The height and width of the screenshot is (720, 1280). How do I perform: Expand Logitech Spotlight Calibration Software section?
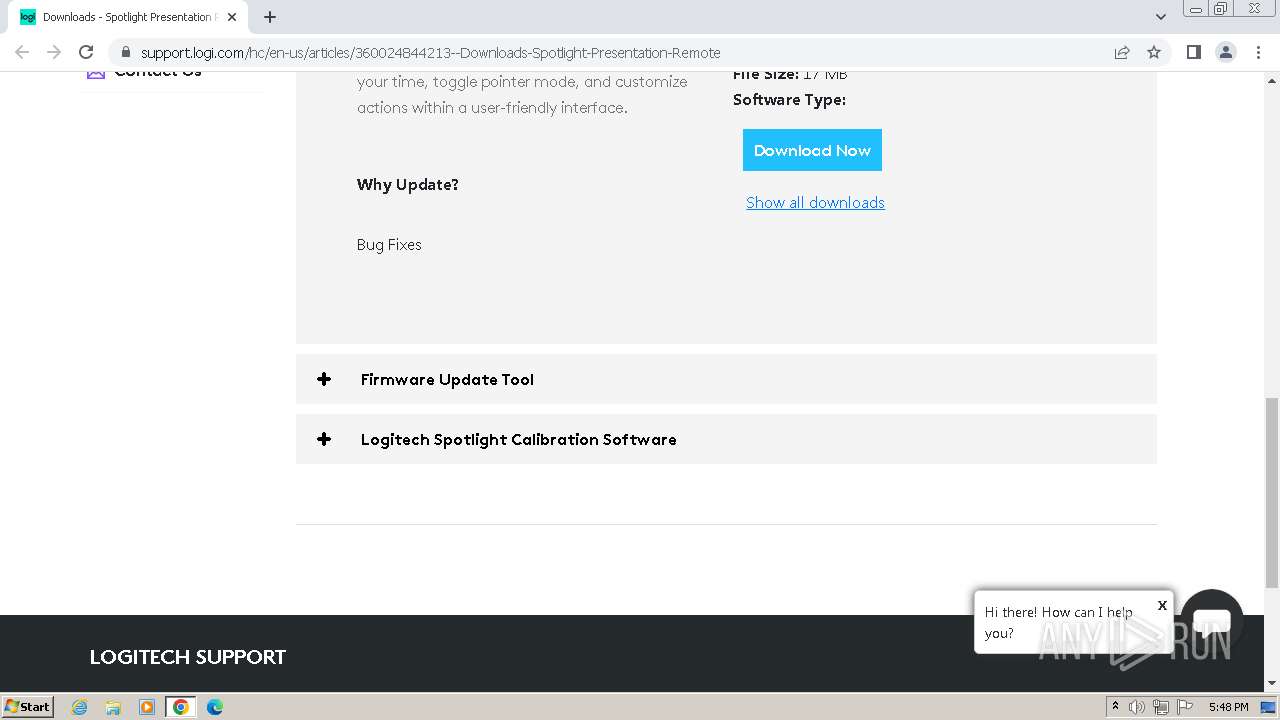(x=726, y=439)
